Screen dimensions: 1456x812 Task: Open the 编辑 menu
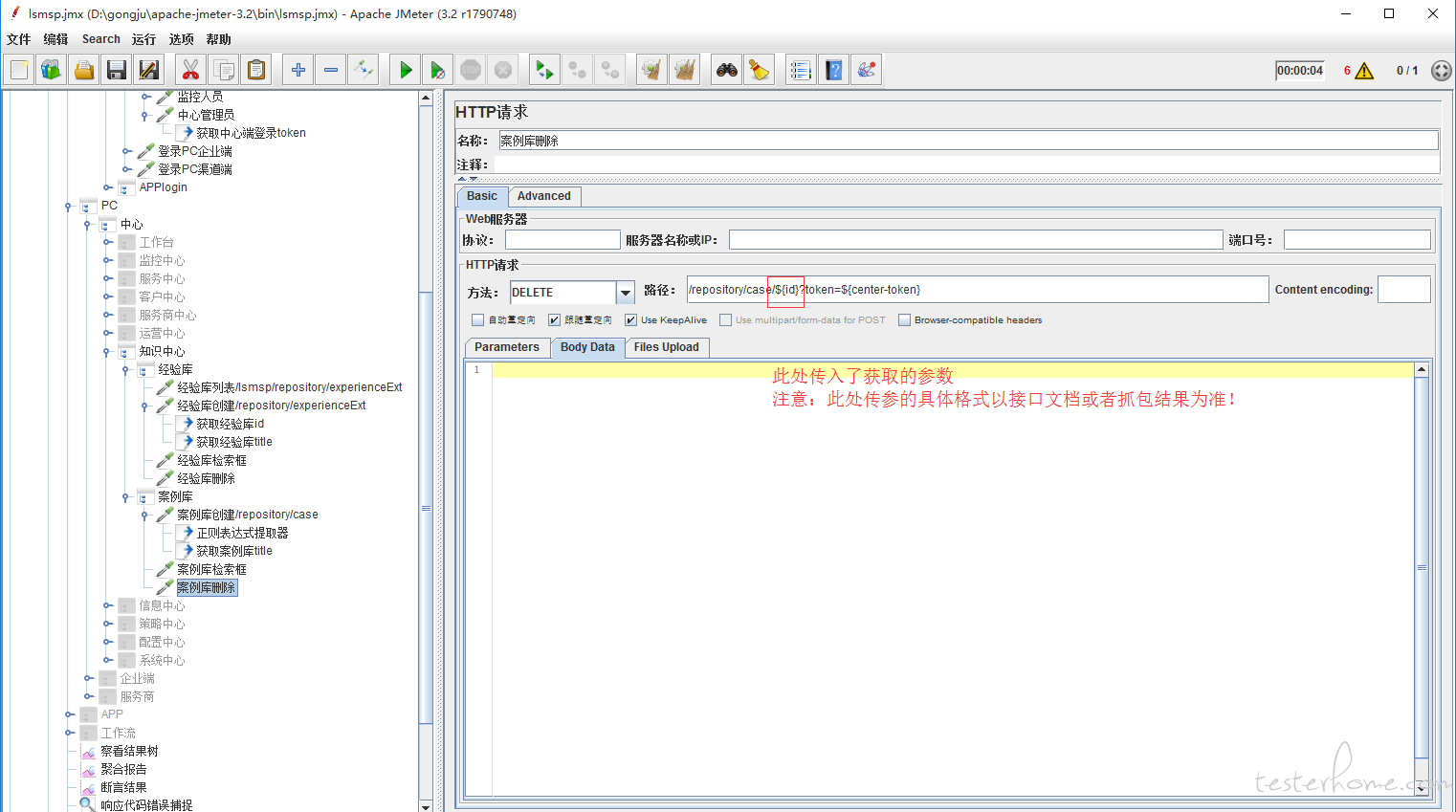55,39
